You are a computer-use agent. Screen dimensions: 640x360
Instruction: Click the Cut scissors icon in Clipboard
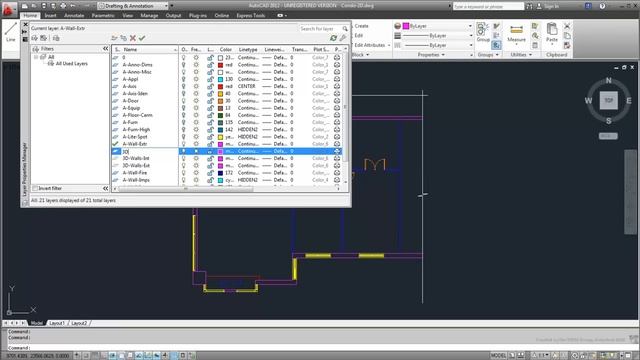click(x=567, y=26)
